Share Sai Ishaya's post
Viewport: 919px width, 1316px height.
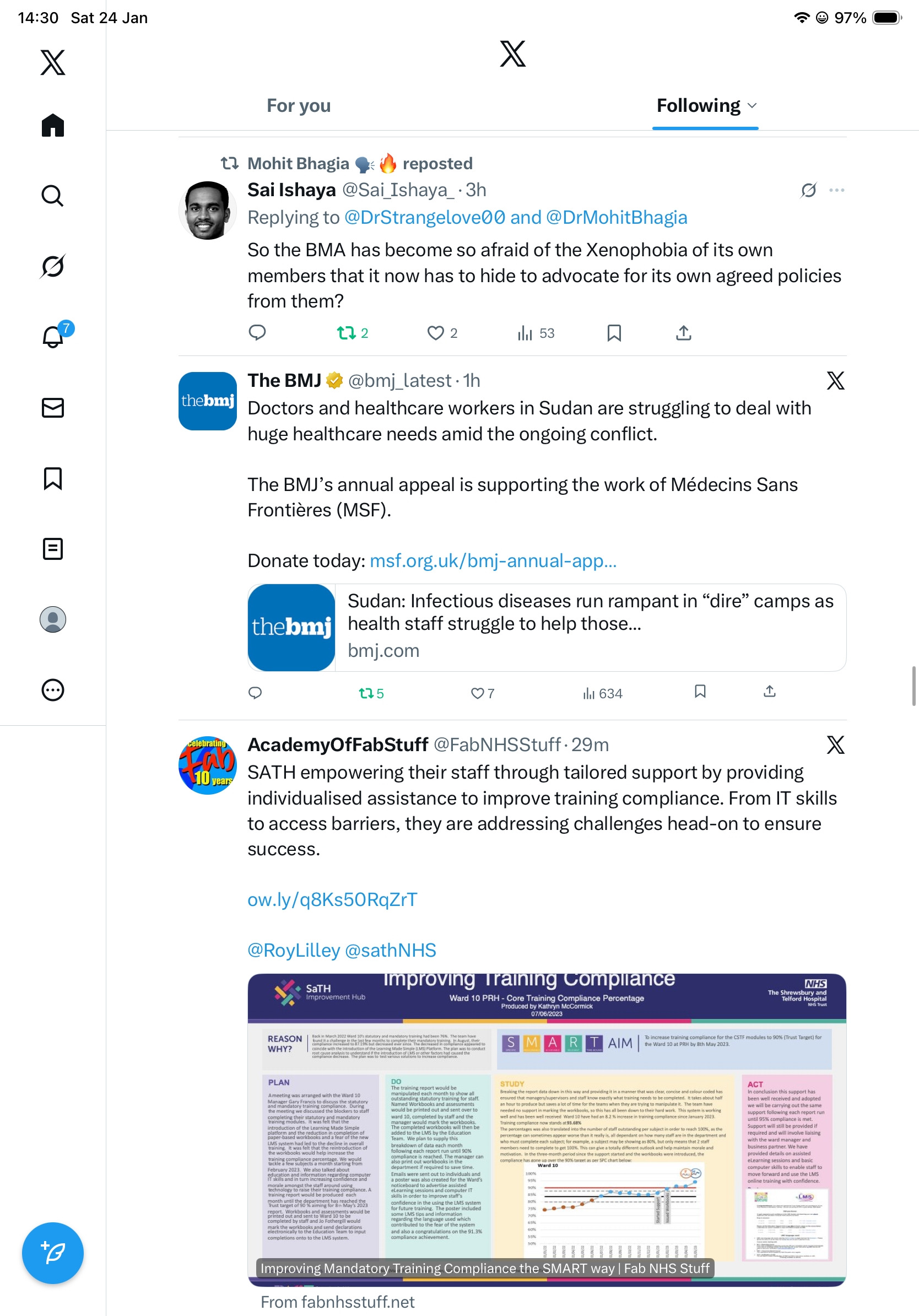point(684,332)
